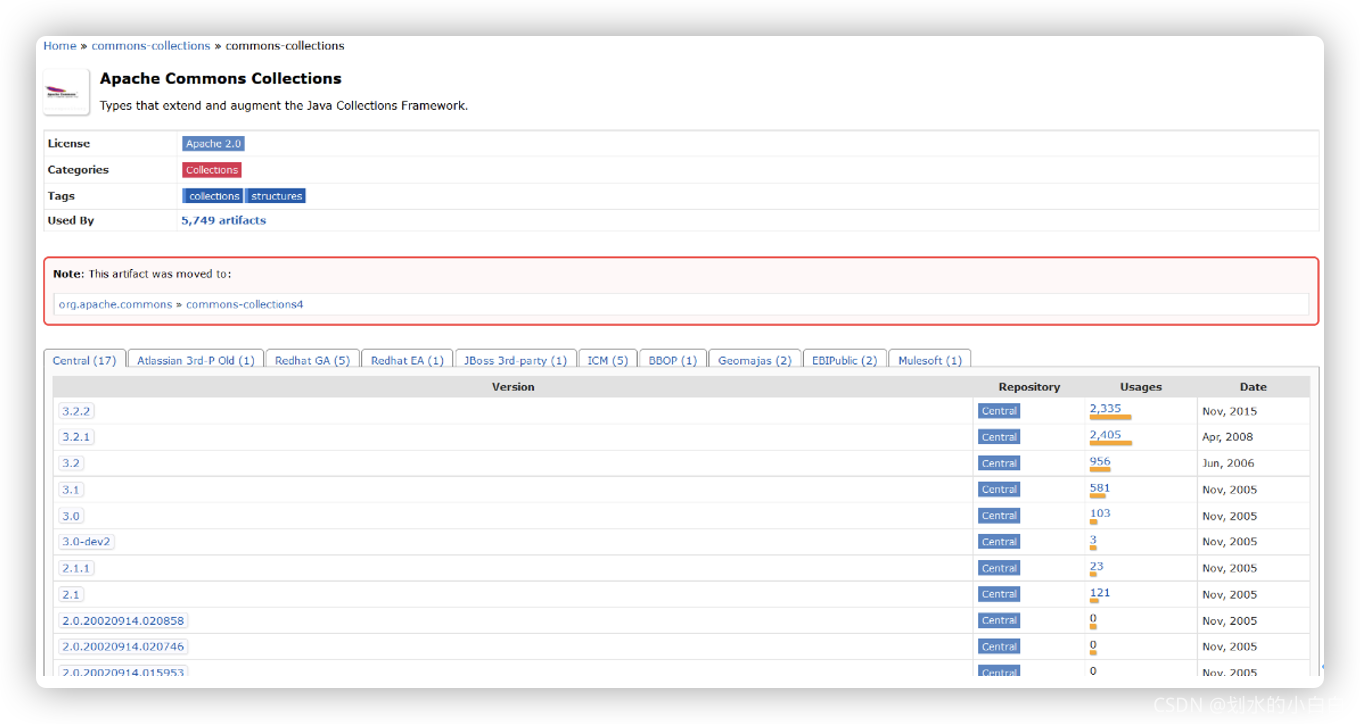Image resolution: width=1360 pixels, height=724 pixels.
Task: Open version 3.1 link
Action: [71, 490]
